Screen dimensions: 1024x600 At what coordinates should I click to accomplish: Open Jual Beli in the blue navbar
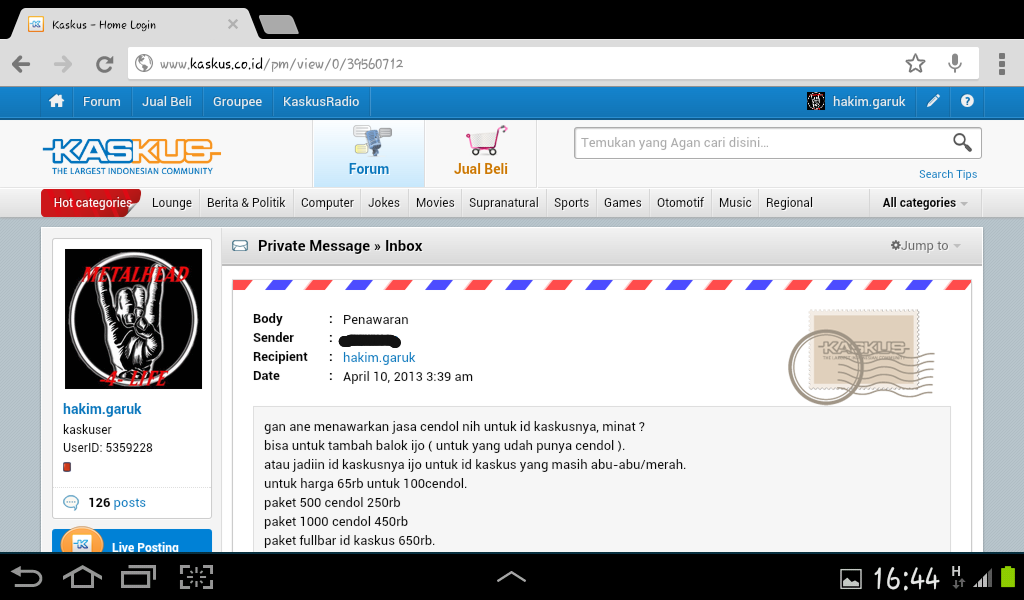[x=167, y=102]
